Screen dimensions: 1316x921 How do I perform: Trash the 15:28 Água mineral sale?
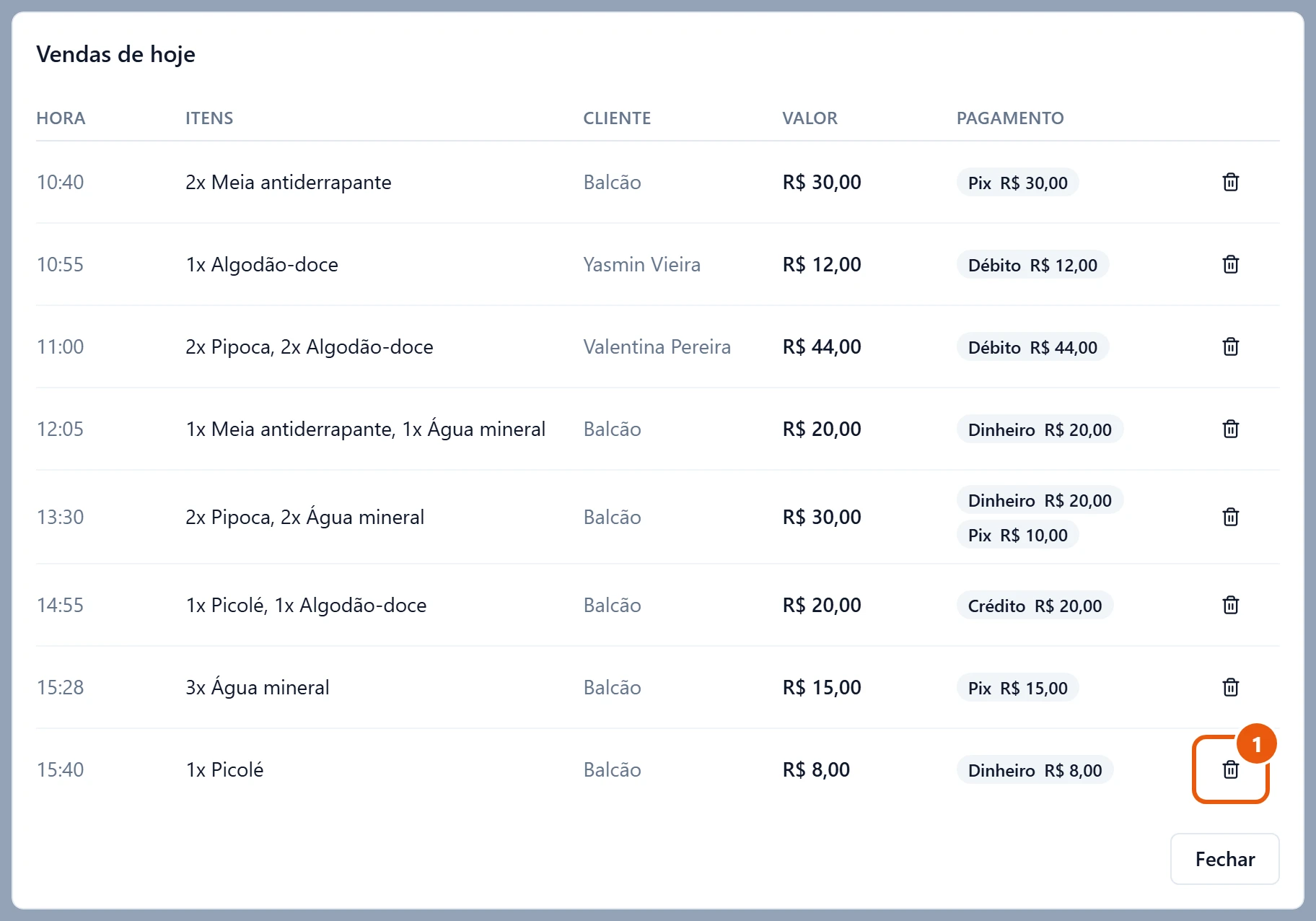pos(1230,687)
